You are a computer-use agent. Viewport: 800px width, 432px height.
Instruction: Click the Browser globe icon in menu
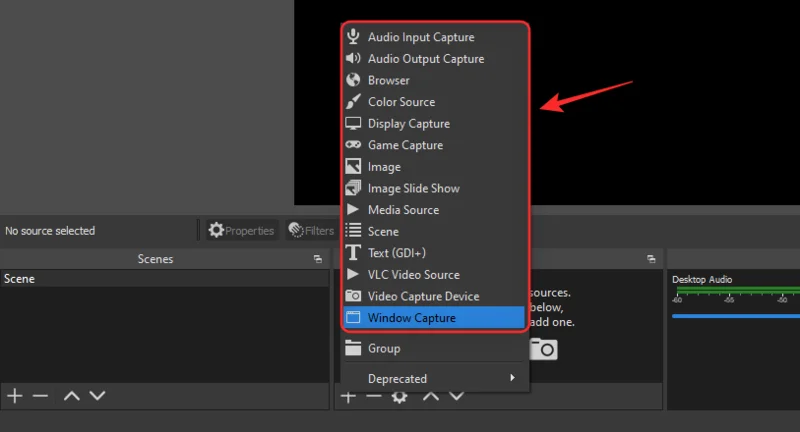point(352,80)
